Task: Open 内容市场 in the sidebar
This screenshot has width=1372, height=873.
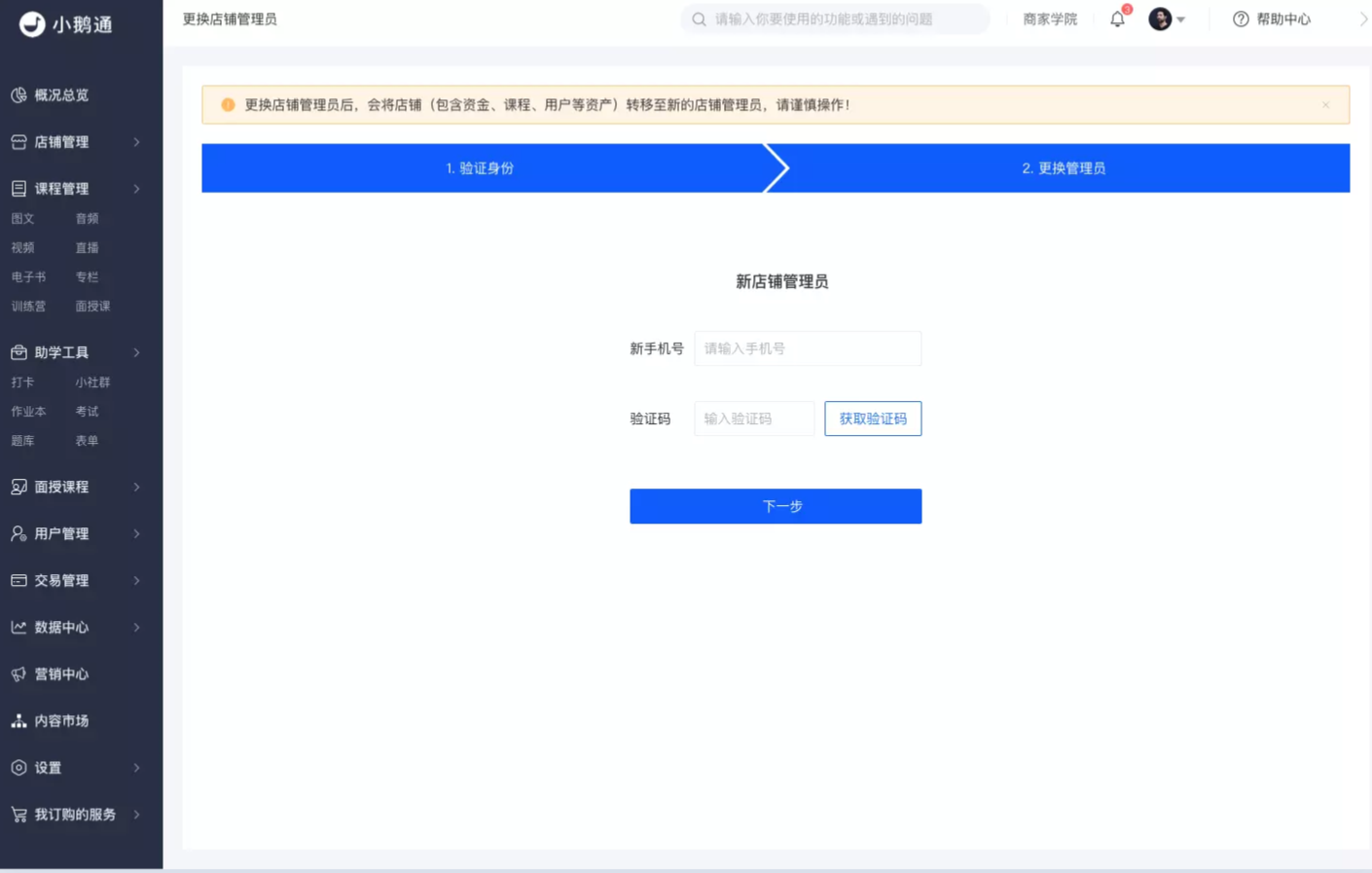Action: tap(61, 721)
